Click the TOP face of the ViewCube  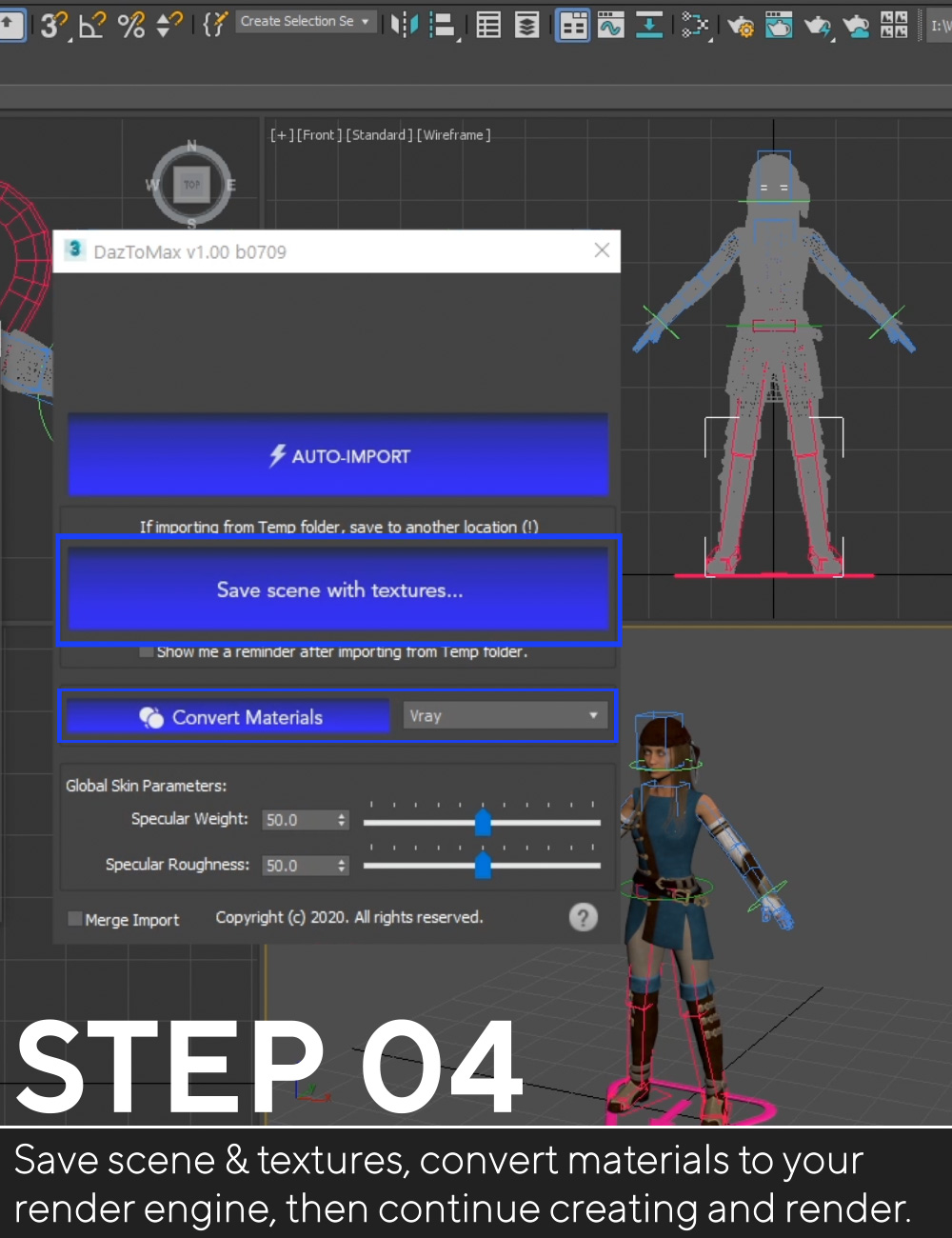pos(192,185)
